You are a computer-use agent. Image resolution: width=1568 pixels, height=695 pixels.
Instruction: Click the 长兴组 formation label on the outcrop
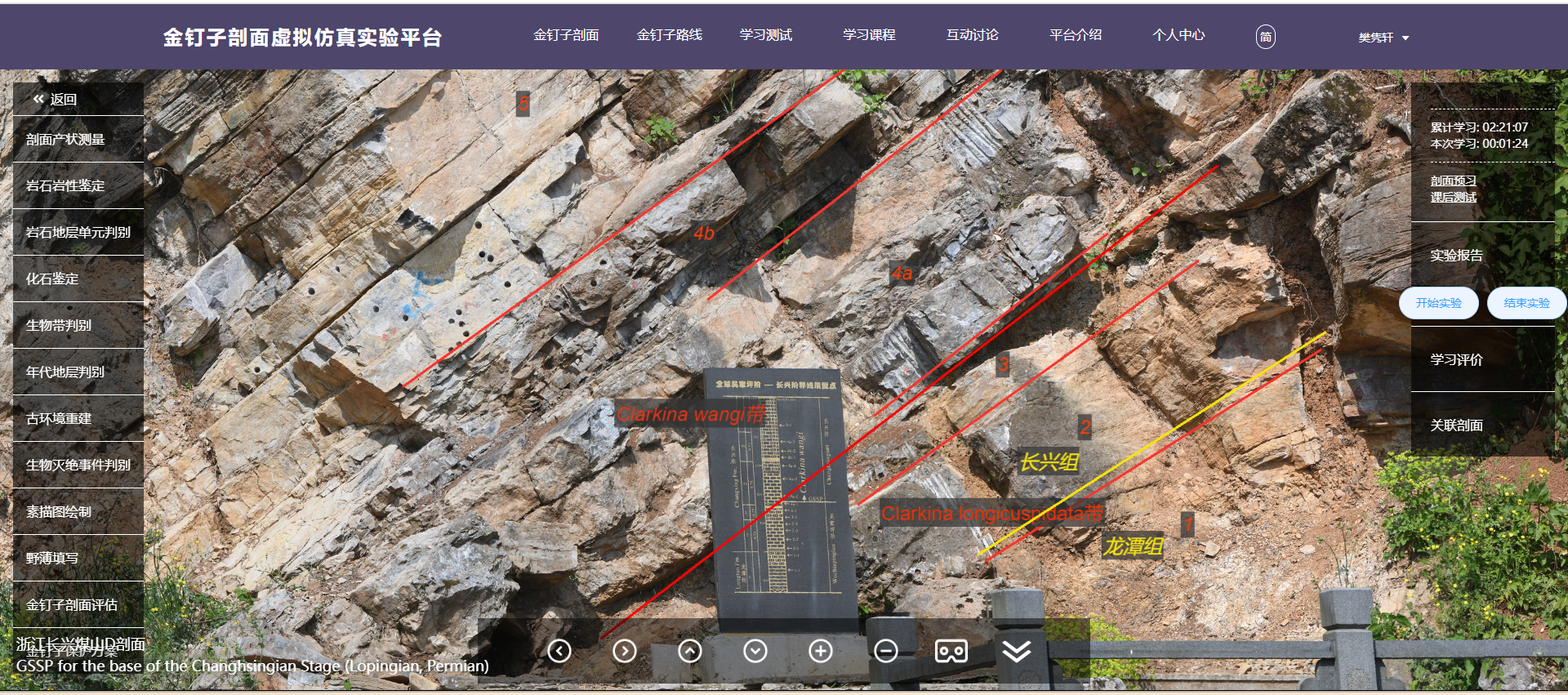point(1049,462)
